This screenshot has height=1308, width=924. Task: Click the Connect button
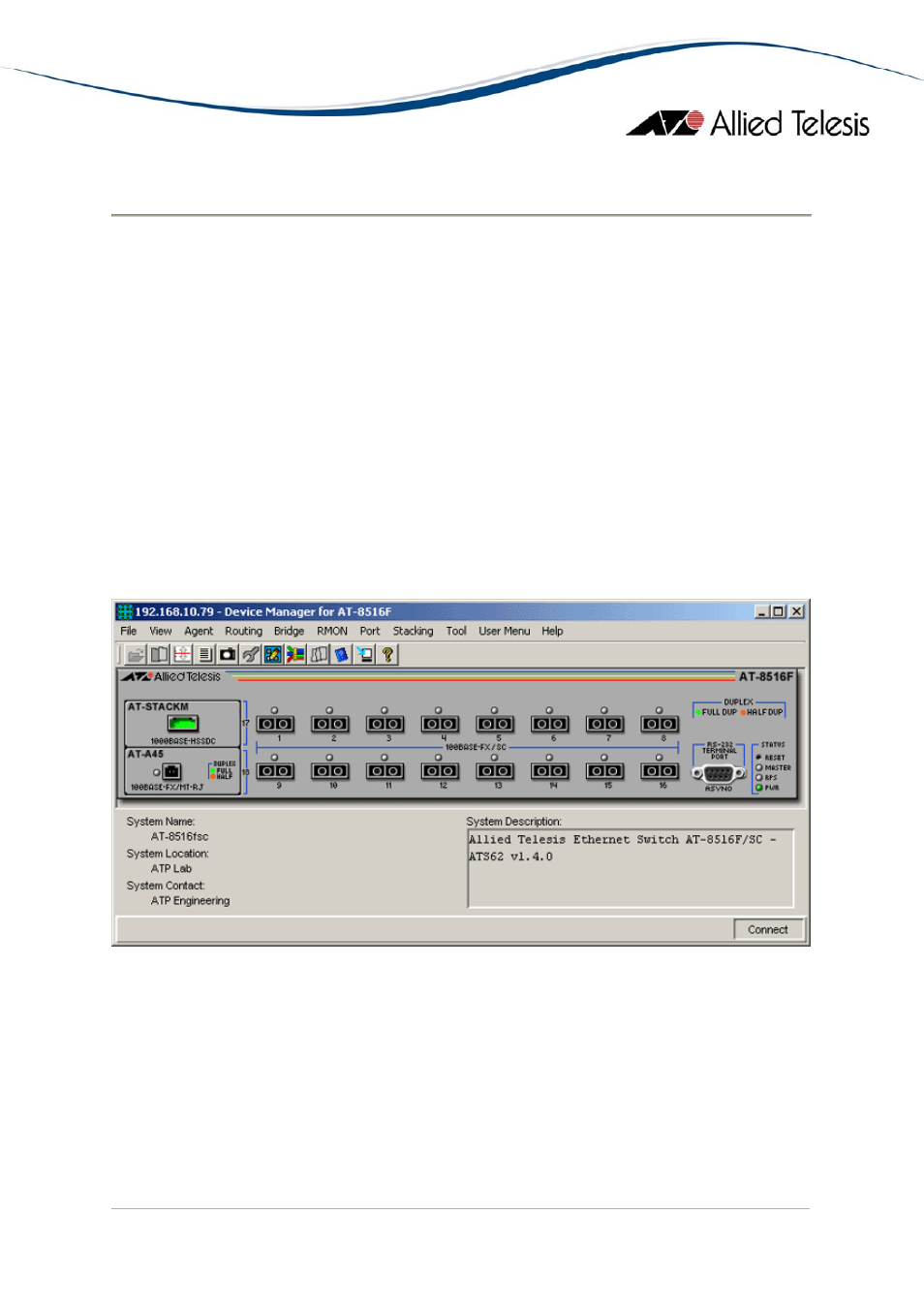[768, 929]
